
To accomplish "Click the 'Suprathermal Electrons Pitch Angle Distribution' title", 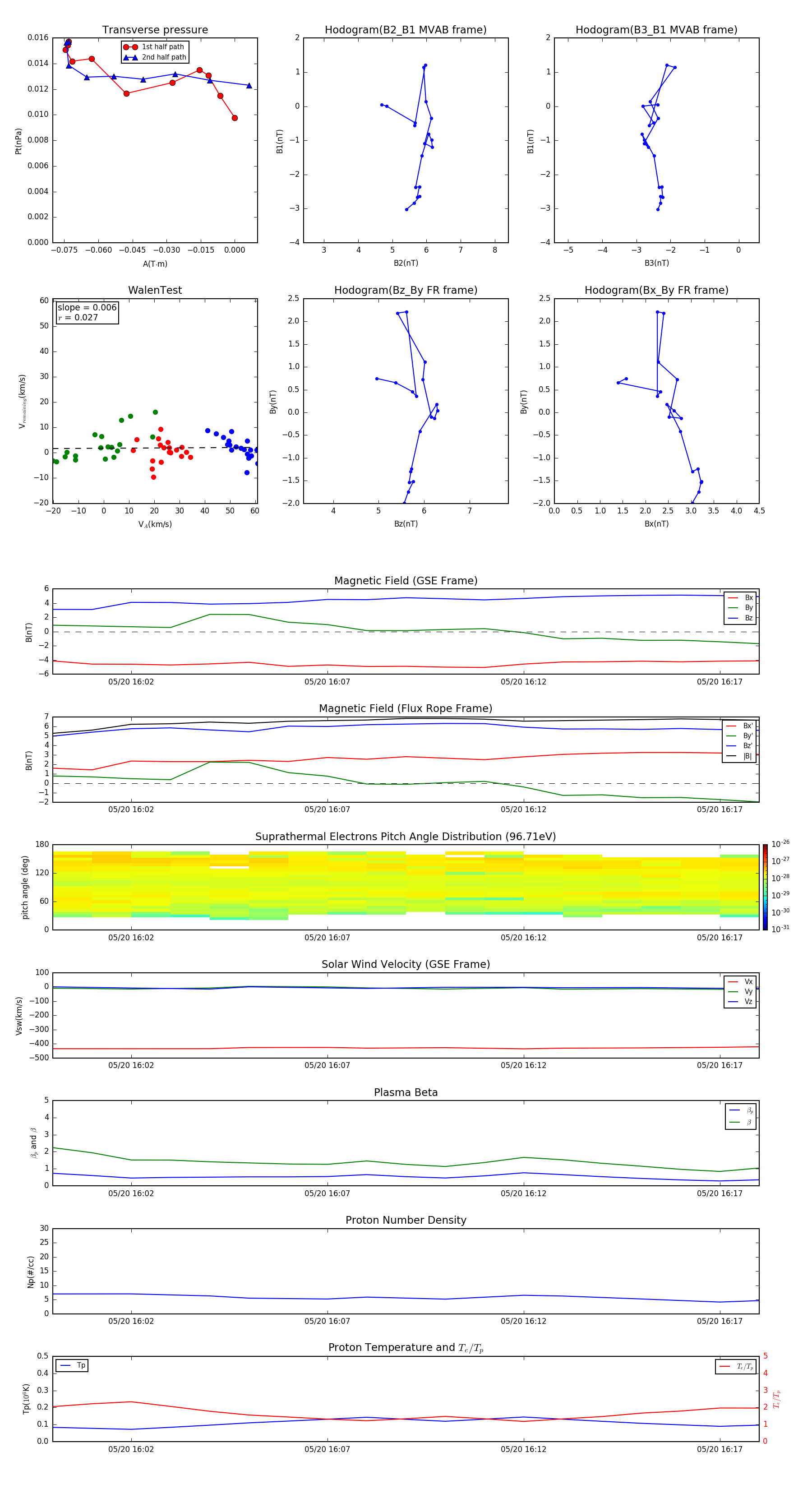I will click(406, 837).
